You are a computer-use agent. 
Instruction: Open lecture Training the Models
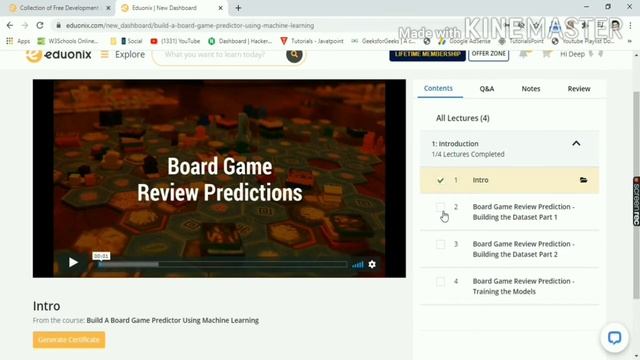coord(523,286)
